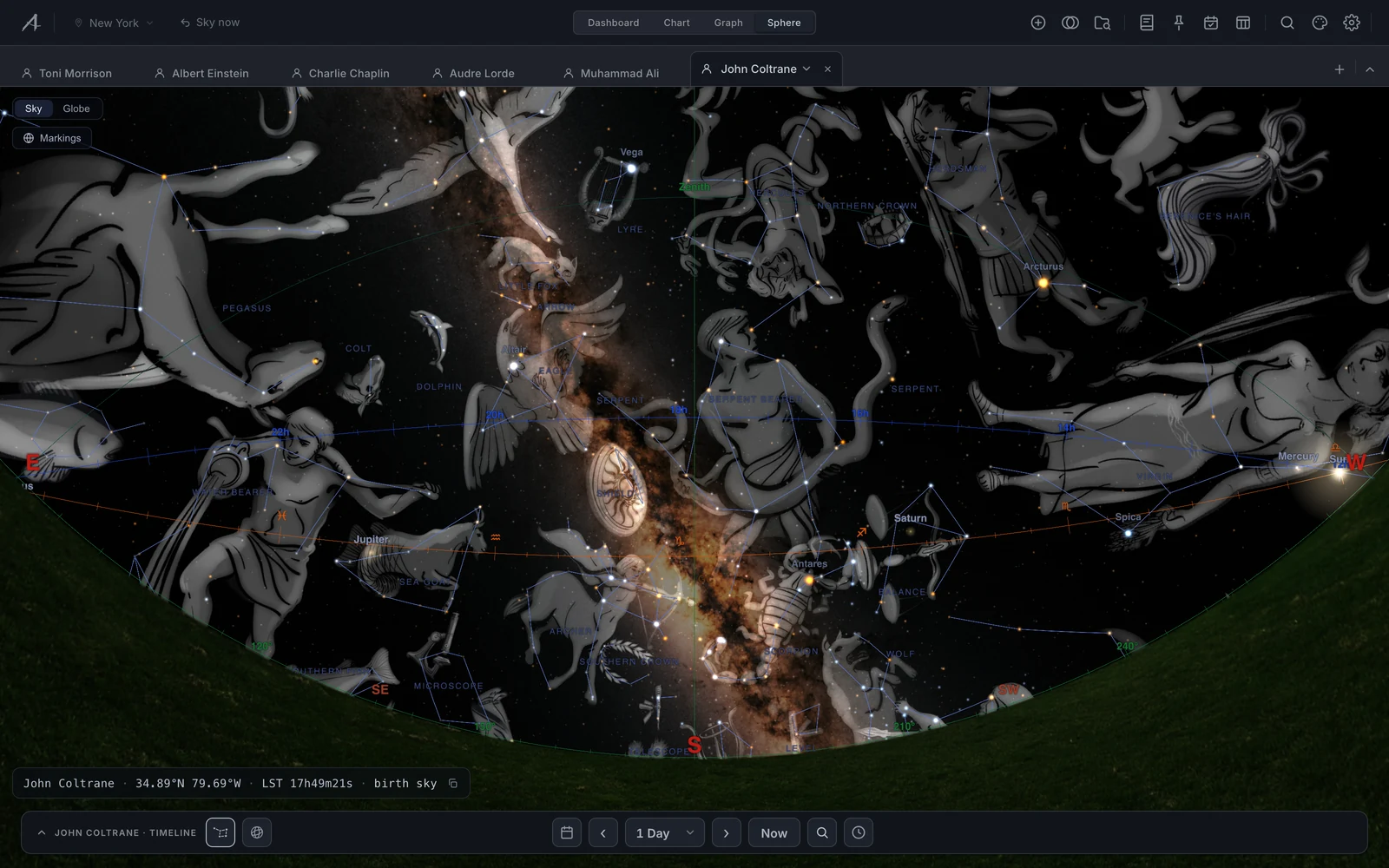Image resolution: width=1389 pixels, height=868 pixels.
Task: Switch view to Sky mode
Action: [x=34, y=108]
